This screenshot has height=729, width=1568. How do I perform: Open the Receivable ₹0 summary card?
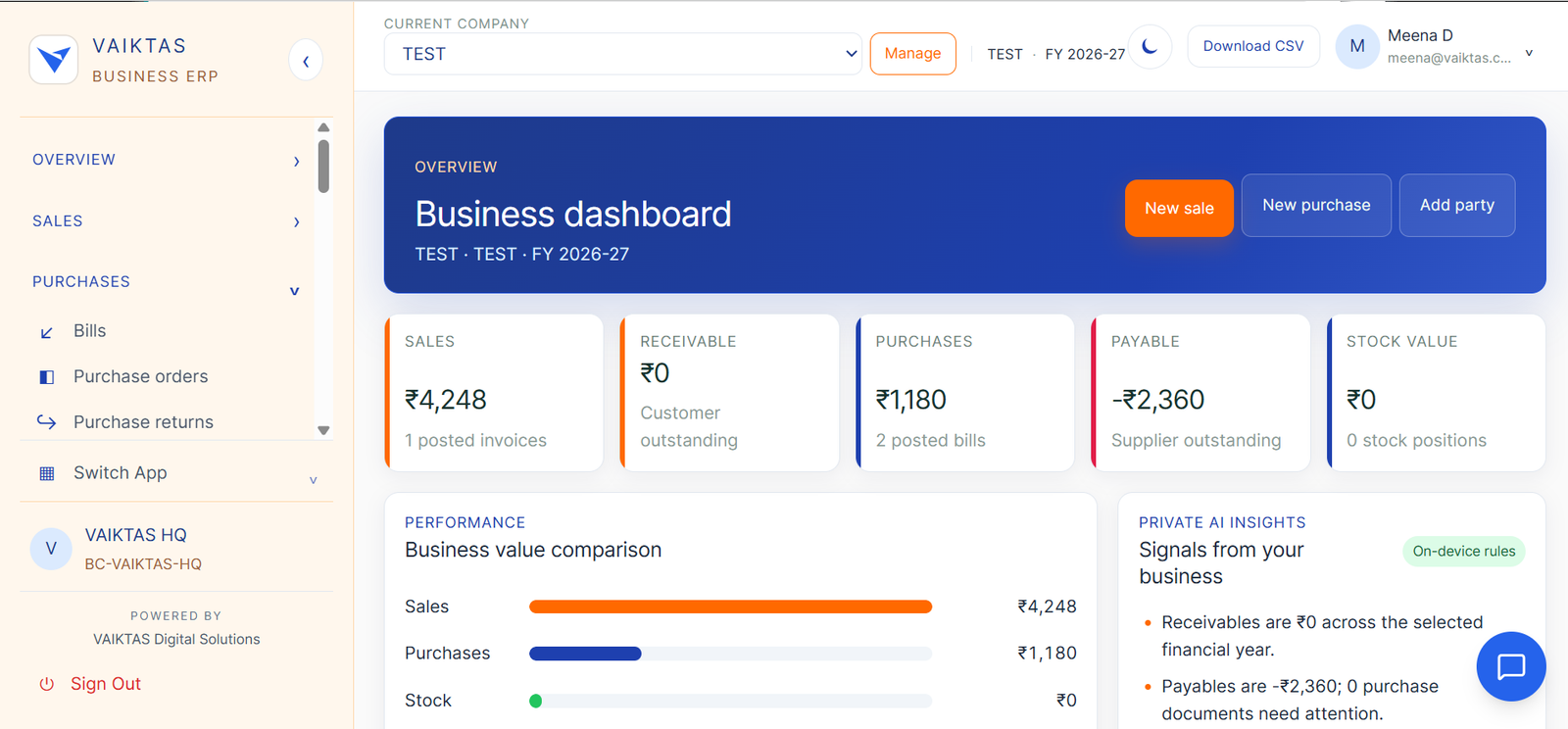coord(729,393)
